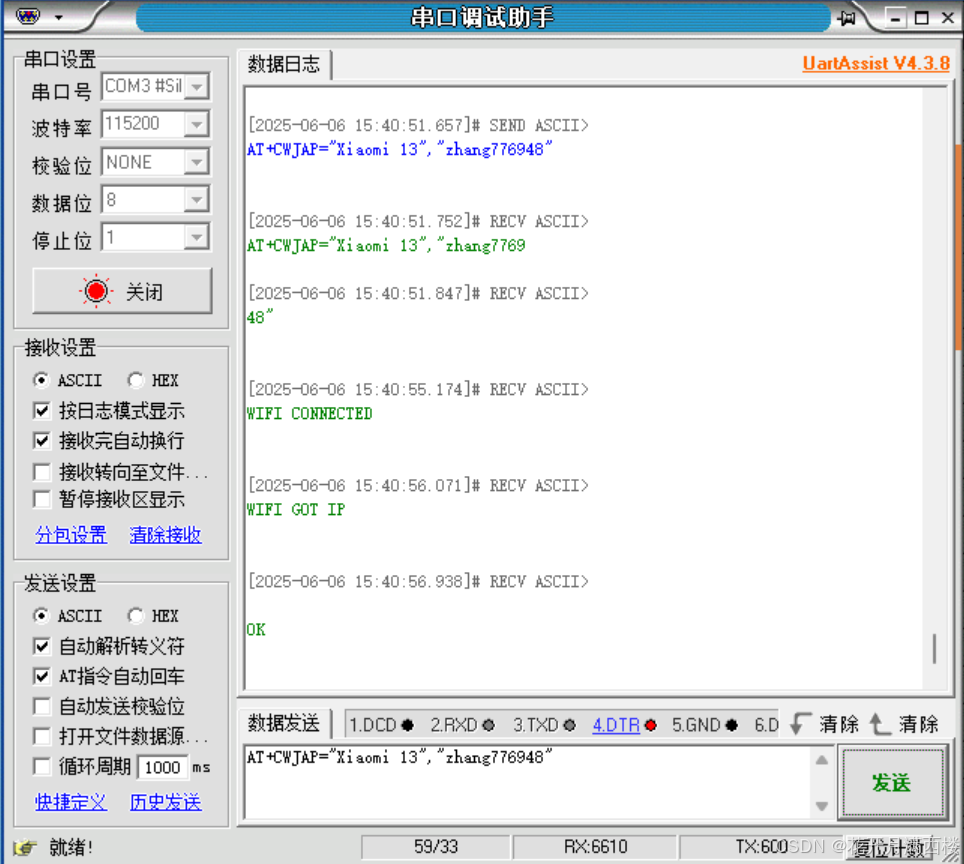The image size is (964, 864).
Task: Click the dropdown arrow beside the logo
Action: pyautogui.click(x=59, y=18)
